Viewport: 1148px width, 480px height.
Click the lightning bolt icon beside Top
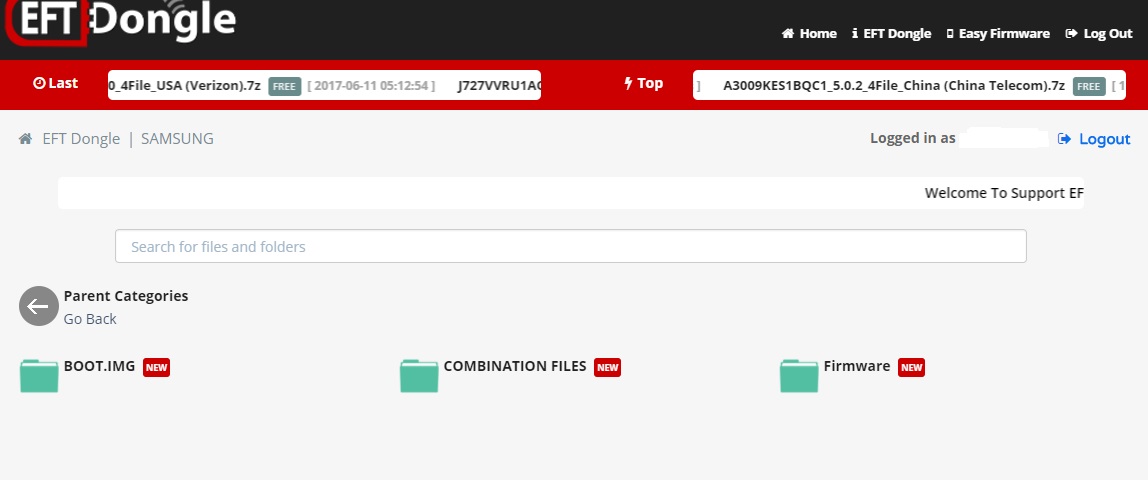(628, 83)
